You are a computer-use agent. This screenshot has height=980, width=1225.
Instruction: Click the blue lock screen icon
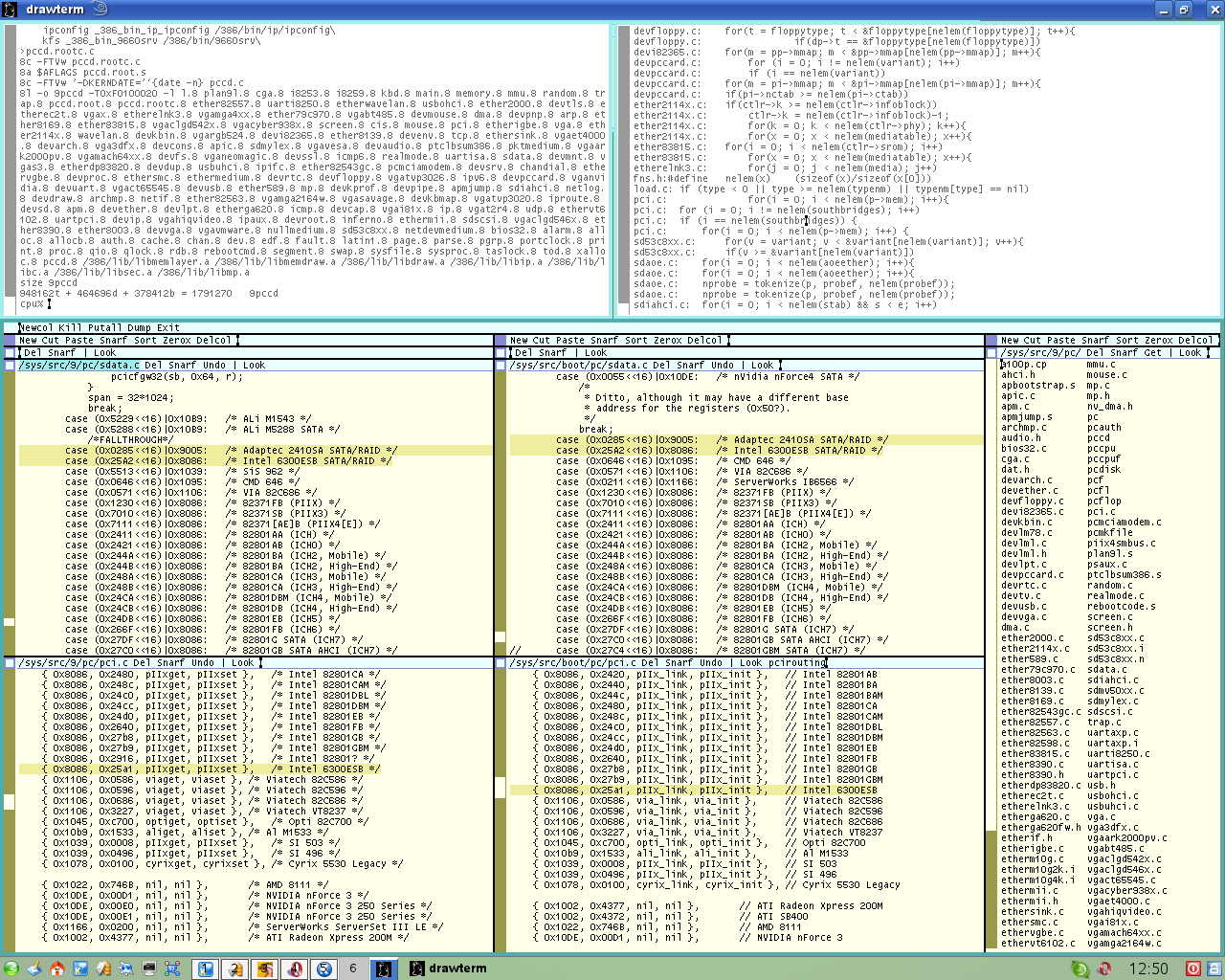(x=1213, y=969)
